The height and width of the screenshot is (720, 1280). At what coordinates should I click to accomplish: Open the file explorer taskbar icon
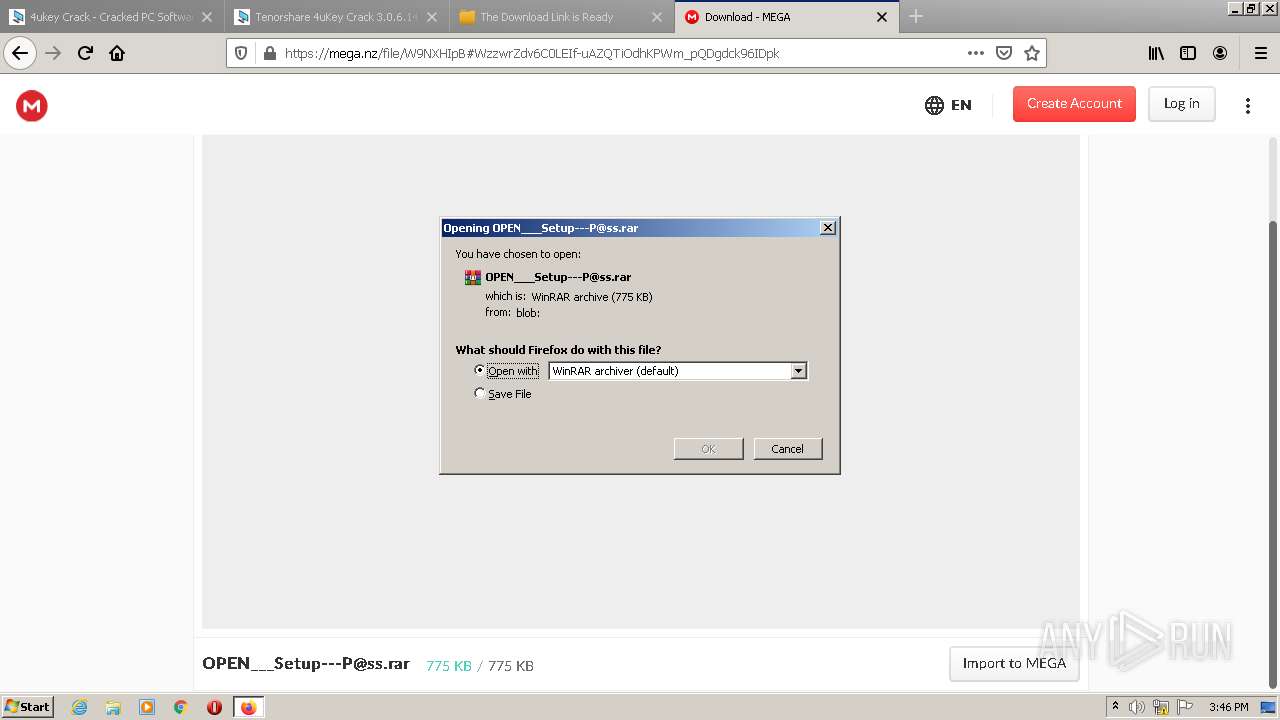[x=113, y=707]
